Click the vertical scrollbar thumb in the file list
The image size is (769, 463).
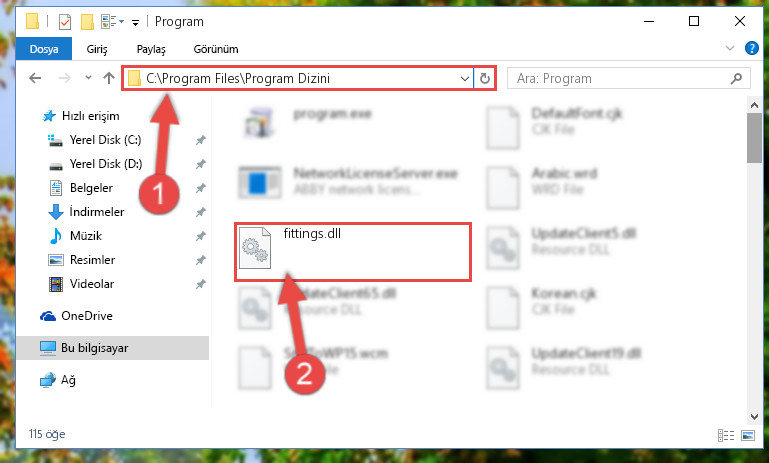point(754,138)
